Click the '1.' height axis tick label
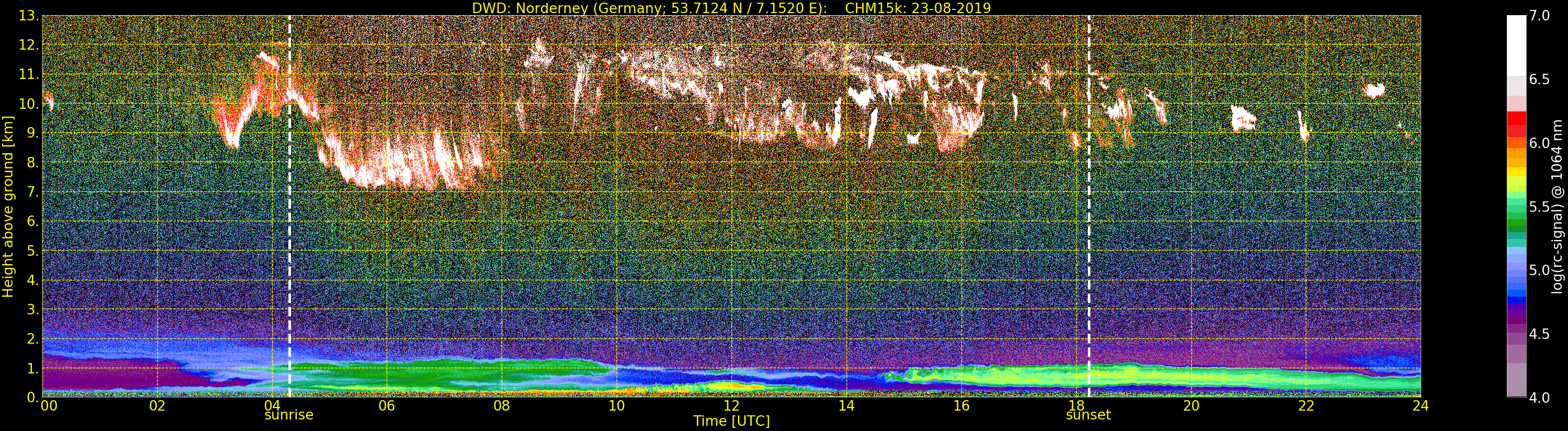Image resolution: width=1568 pixels, height=431 pixels. click(32, 368)
